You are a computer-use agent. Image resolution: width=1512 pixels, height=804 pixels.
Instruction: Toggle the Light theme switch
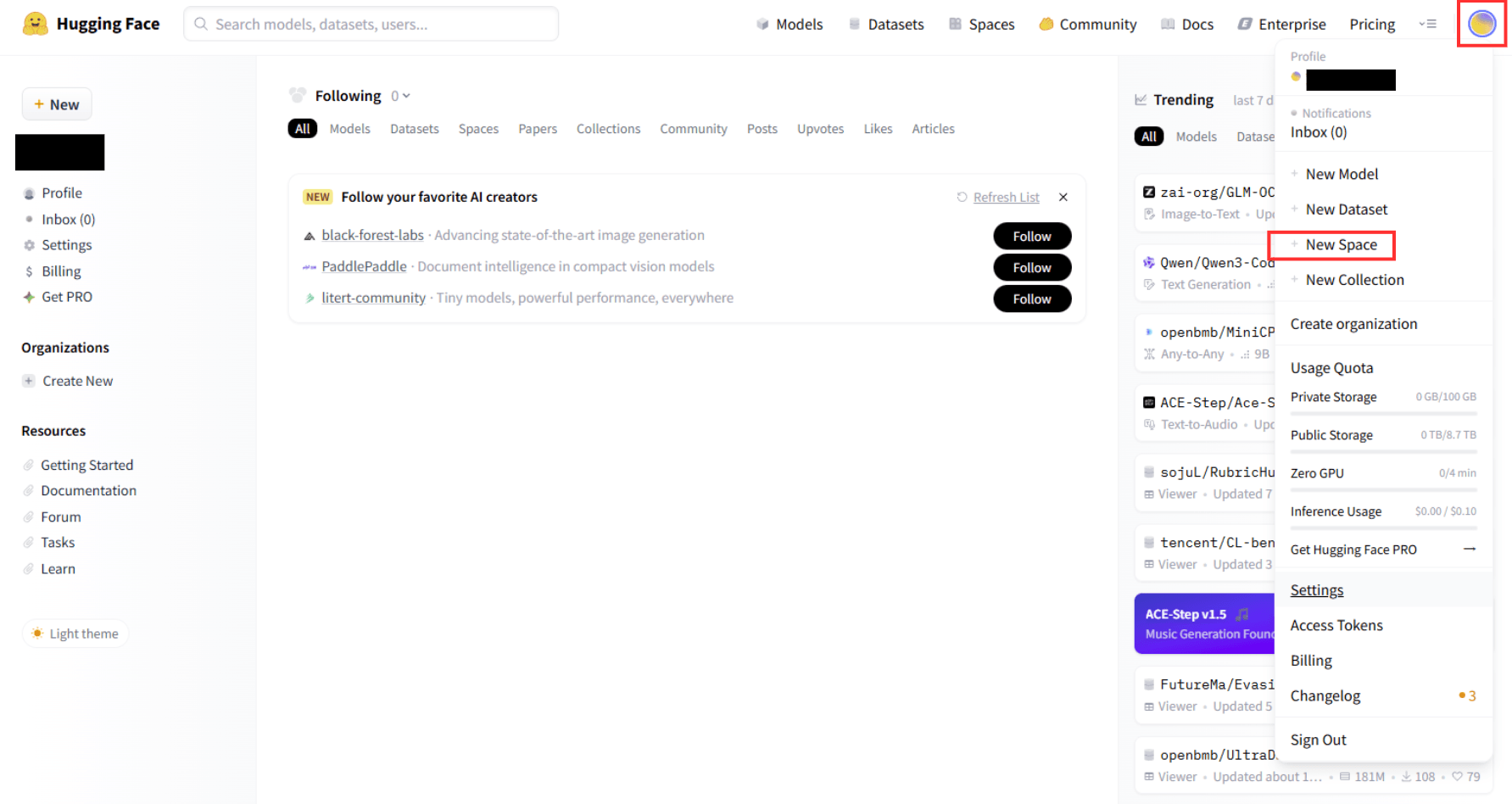[x=75, y=634]
